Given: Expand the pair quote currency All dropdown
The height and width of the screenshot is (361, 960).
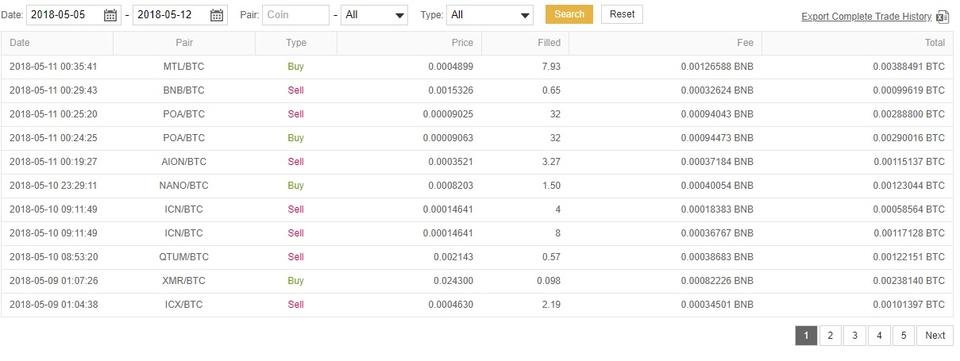Looking at the screenshot, I should click(x=374, y=15).
